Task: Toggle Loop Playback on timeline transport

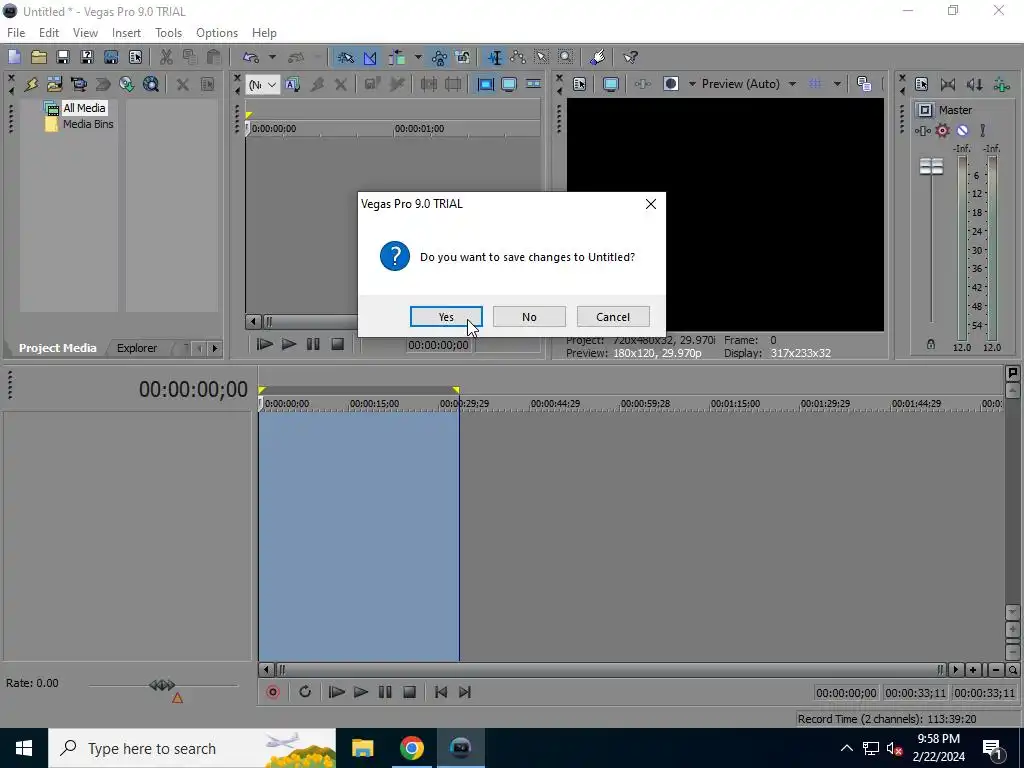Action: 305,692
